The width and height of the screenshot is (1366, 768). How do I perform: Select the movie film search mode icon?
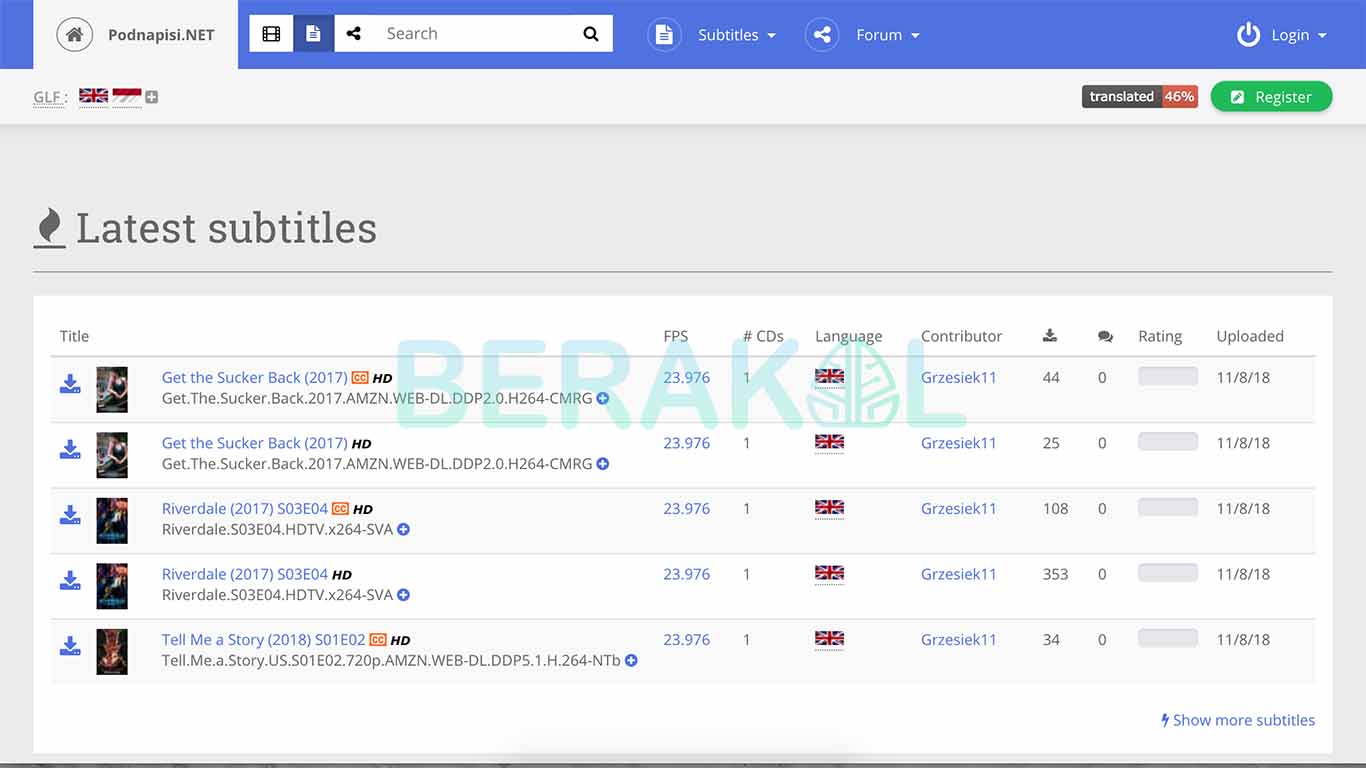[x=271, y=34]
